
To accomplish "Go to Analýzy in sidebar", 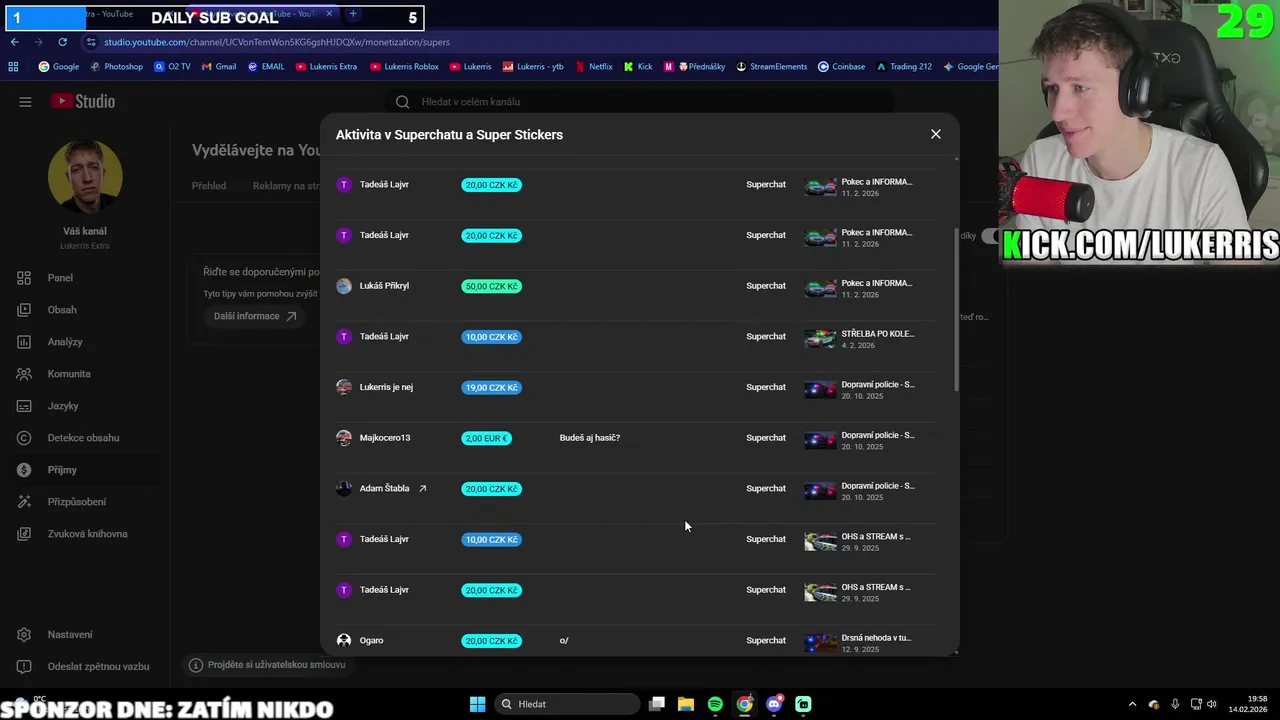I will click(x=65, y=342).
